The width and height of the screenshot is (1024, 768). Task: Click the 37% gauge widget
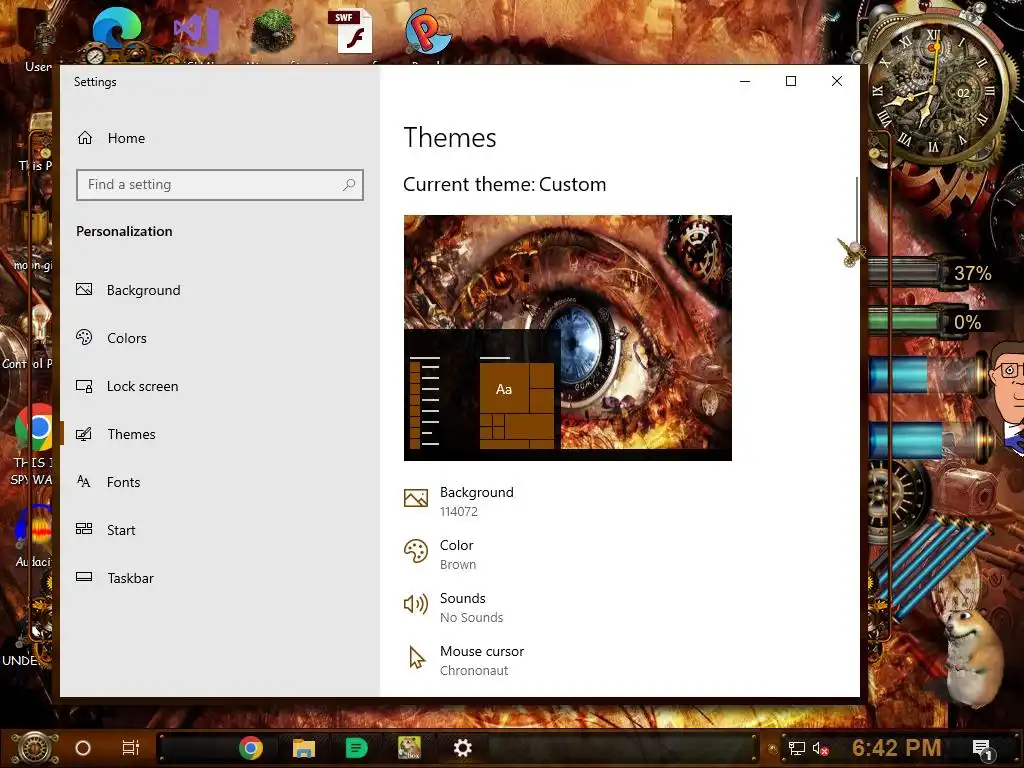coord(932,272)
